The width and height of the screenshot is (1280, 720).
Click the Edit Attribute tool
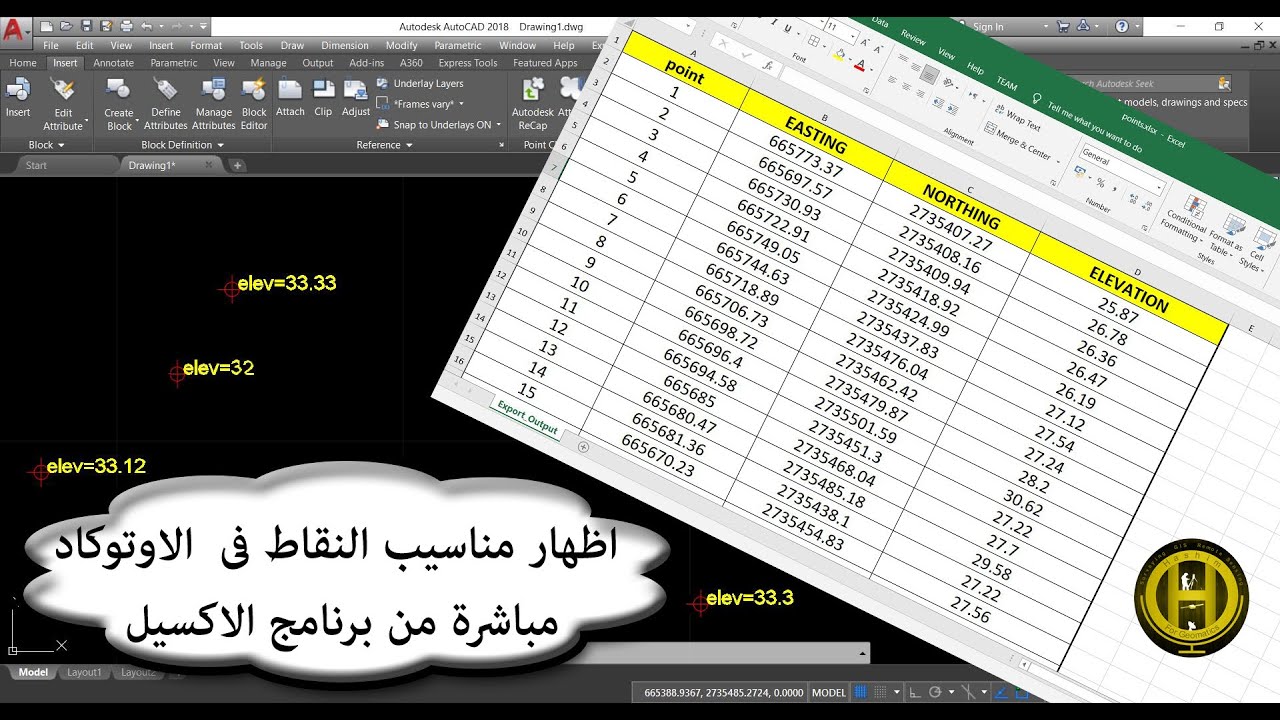63,104
